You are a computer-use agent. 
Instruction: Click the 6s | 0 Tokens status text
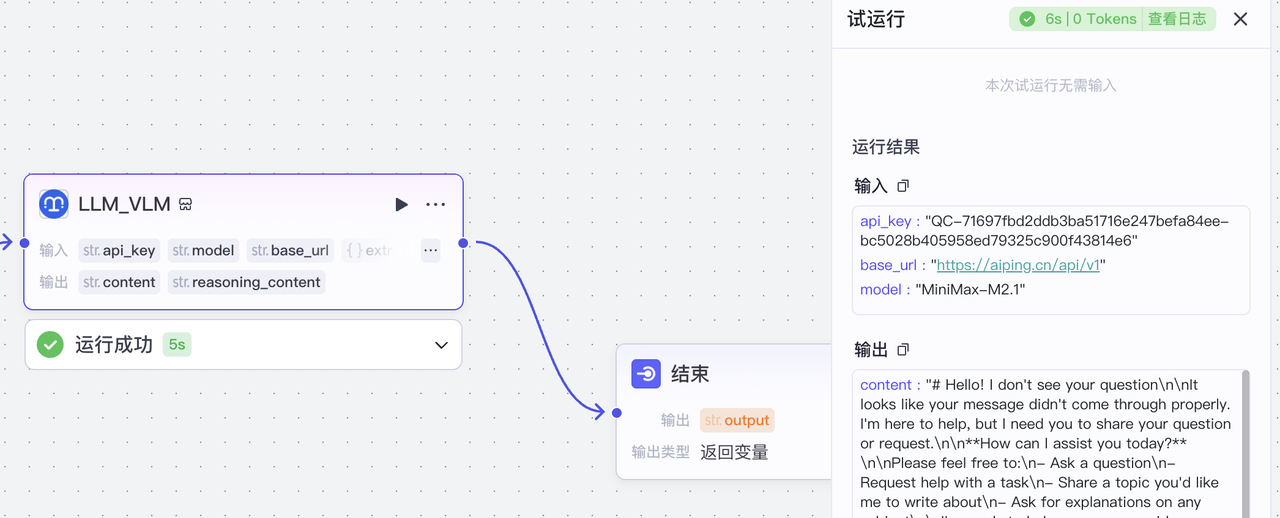click(1090, 19)
